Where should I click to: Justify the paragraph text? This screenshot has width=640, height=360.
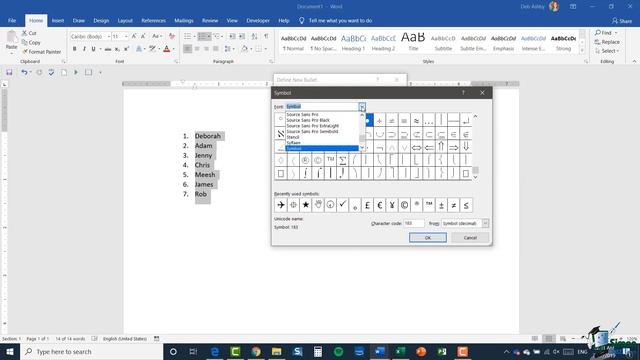216,49
